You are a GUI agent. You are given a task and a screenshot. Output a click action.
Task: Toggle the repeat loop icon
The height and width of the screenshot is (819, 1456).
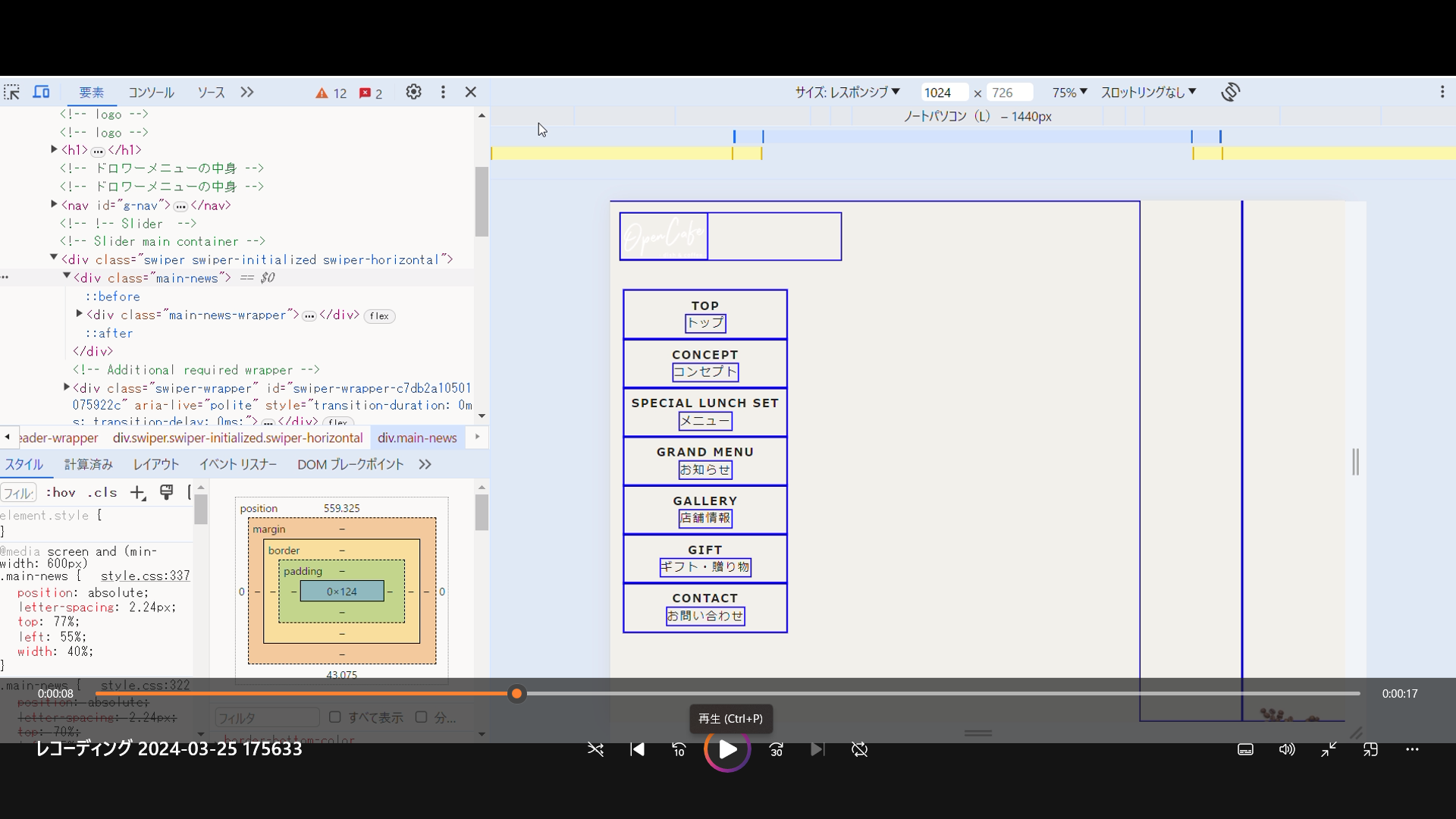[x=859, y=749]
